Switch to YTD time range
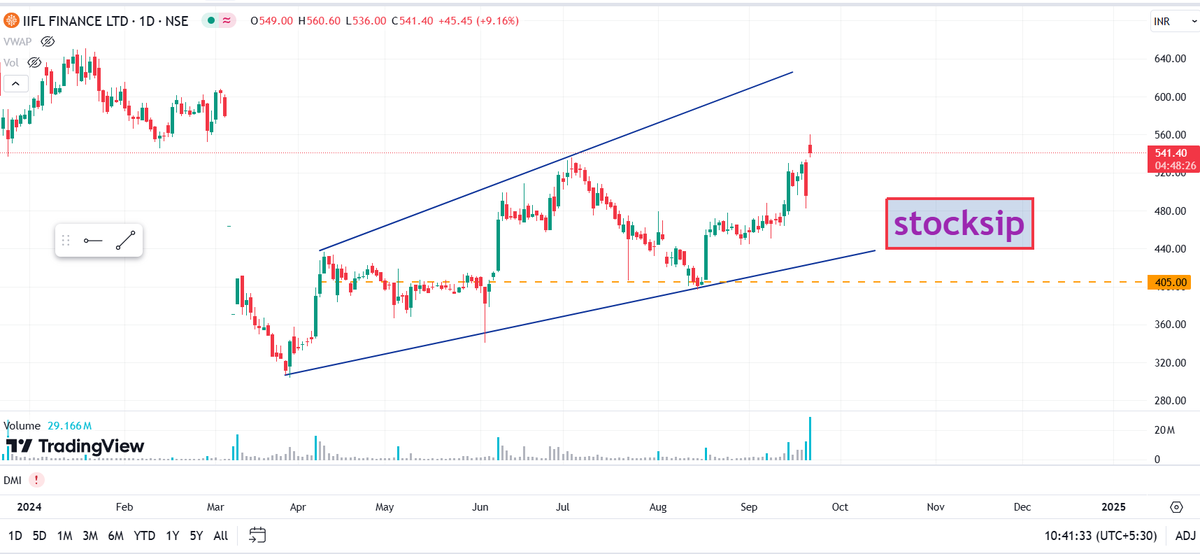This screenshot has height=554, width=1200. pos(145,535)
